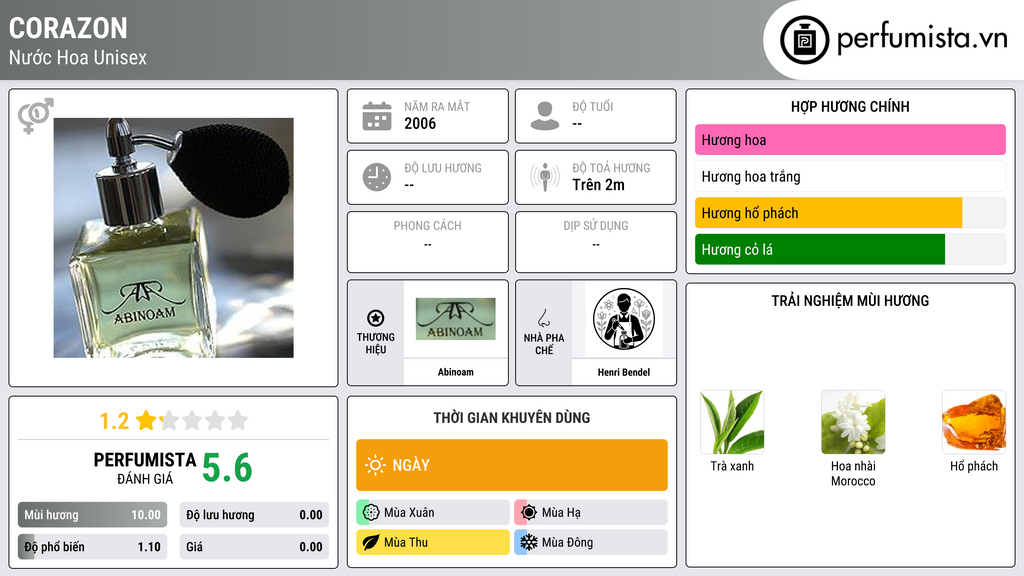Click the clock icon beside Độ lưu hương
Screen dimensions: 1024x576
[x=377, y=177]
